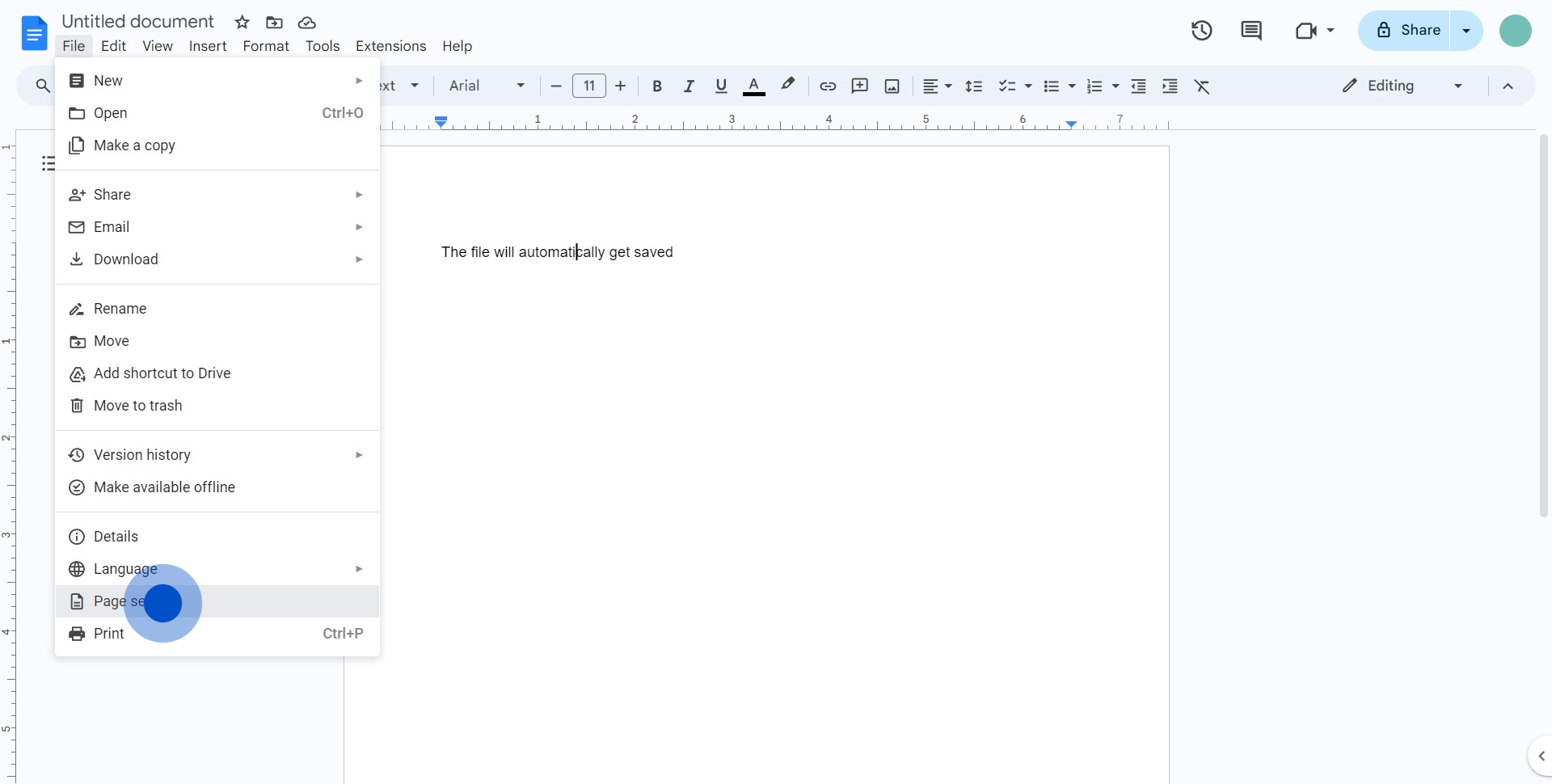Click the insert link icon
1552x784 pixels.
point(827,86)
